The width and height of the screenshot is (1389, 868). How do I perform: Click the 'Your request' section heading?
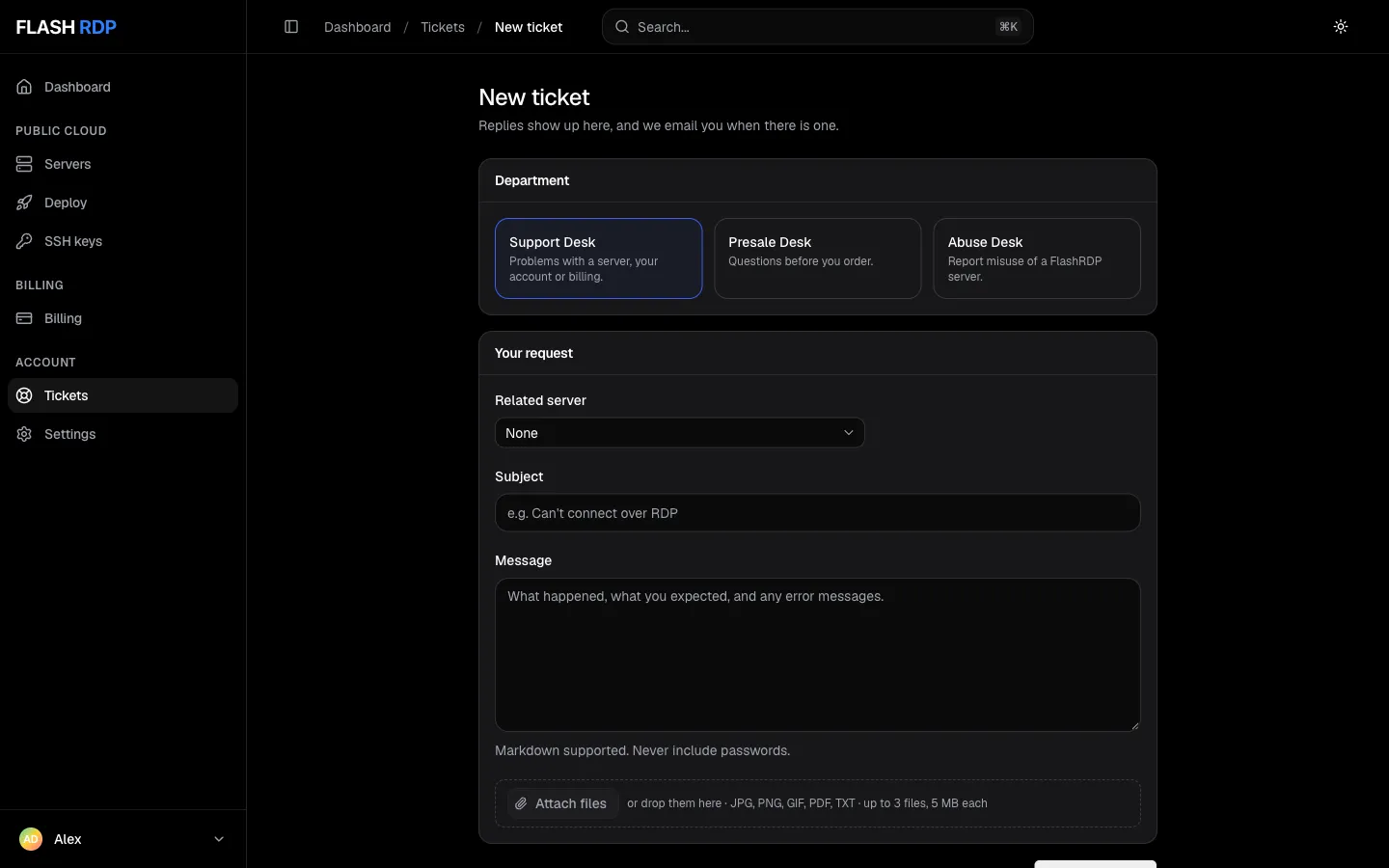[x=533, y=353]
